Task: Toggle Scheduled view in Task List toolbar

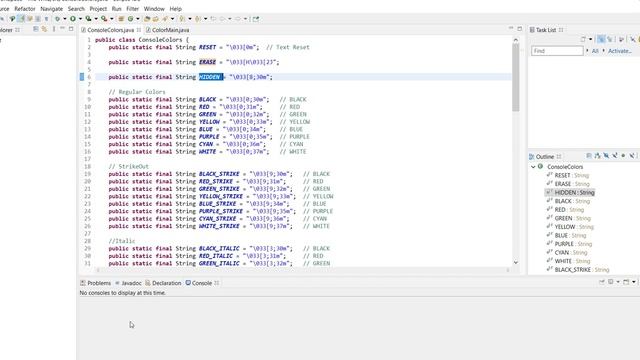Action: [x=610, y=39]
